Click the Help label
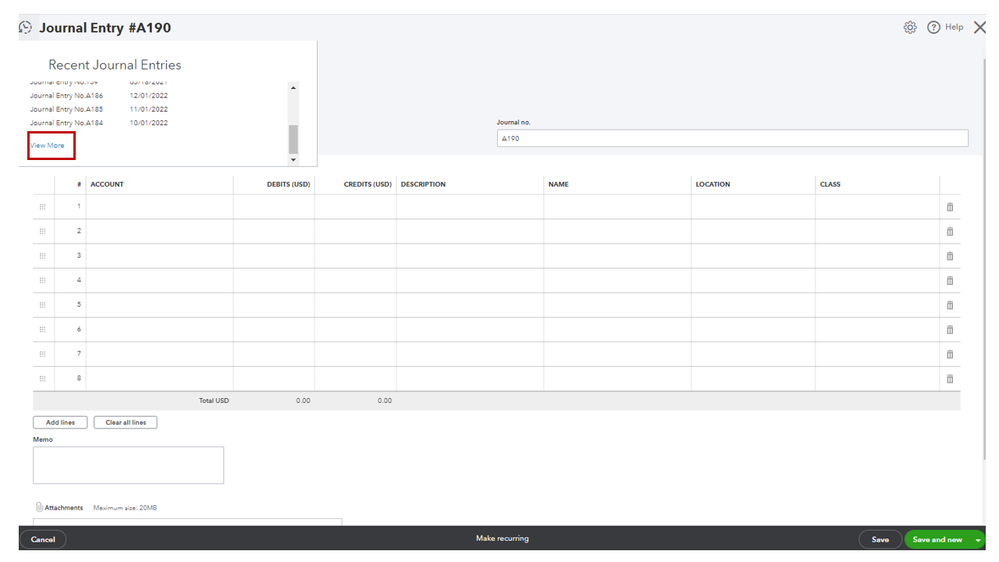Image resolution: width=999 pixels, height=562 pixels. 954,27
